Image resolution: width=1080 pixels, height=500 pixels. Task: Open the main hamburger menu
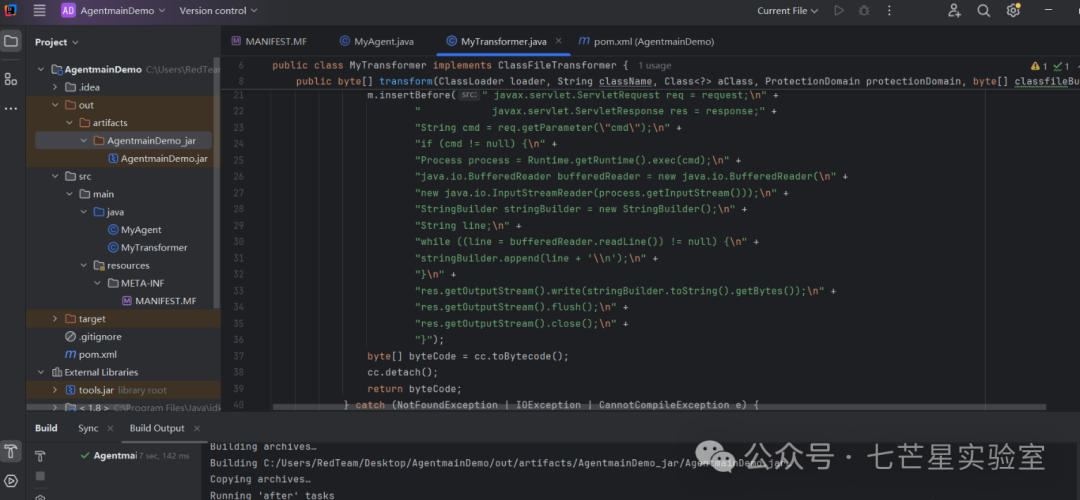click(x=39, y=10)
